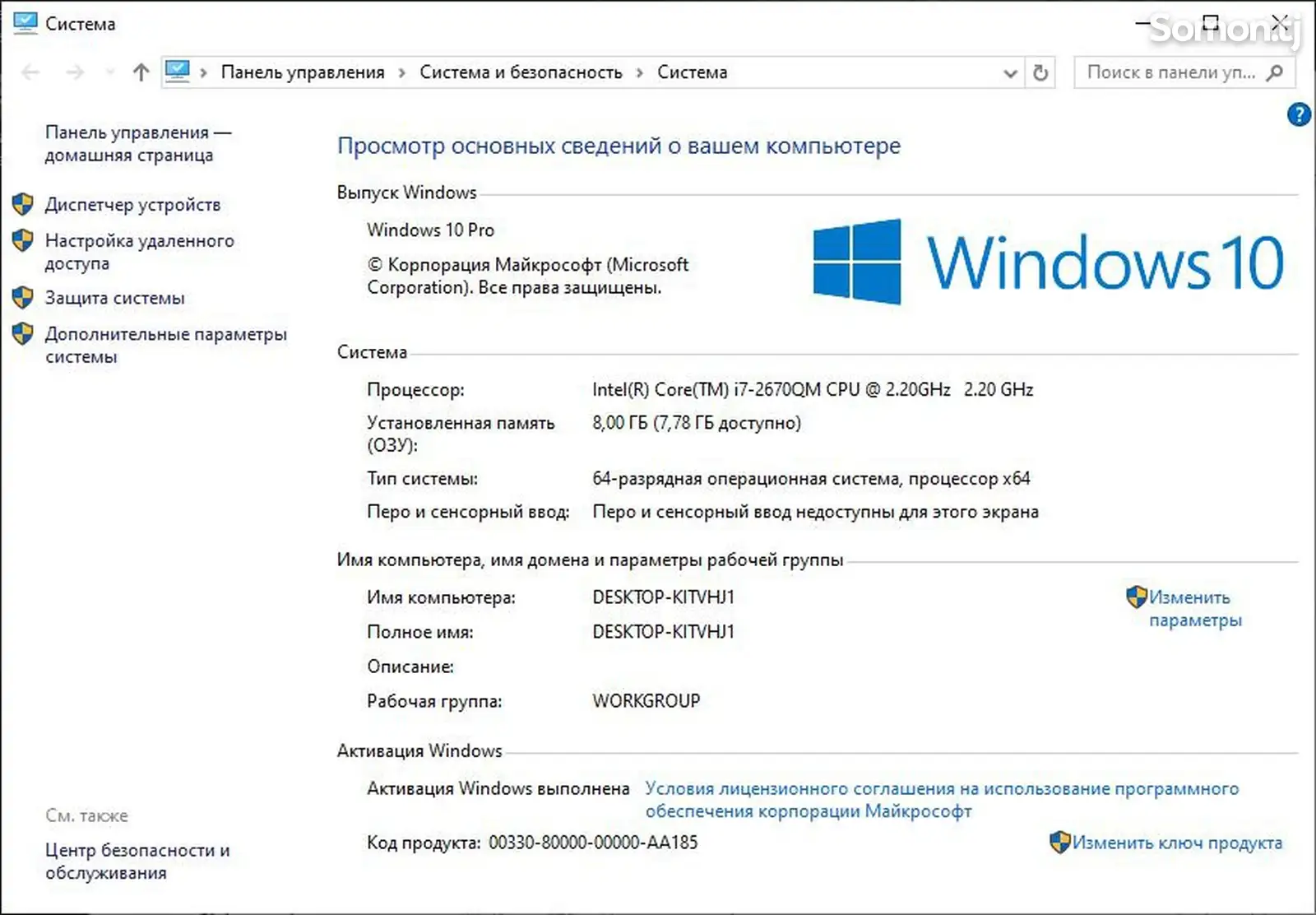Viewport: 1316px width, 915px height.
Task: Refresh the Система page
Action: click(1040, 73)
